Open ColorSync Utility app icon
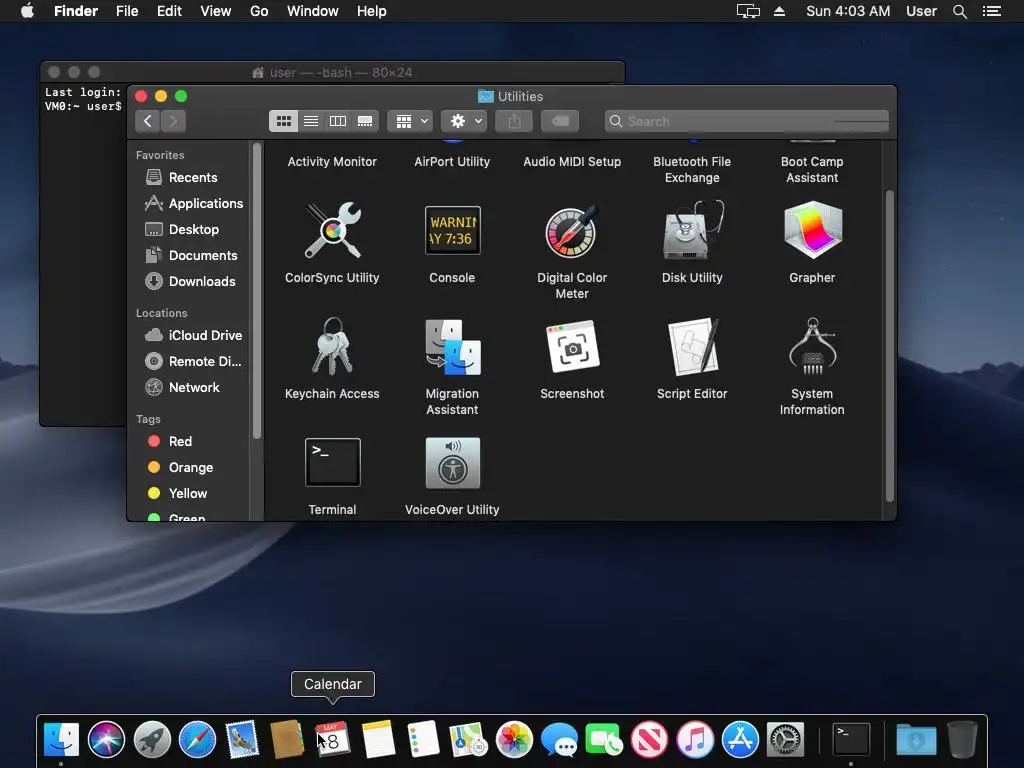Screen dimensions: 1024x768 (x=332, y=230)
